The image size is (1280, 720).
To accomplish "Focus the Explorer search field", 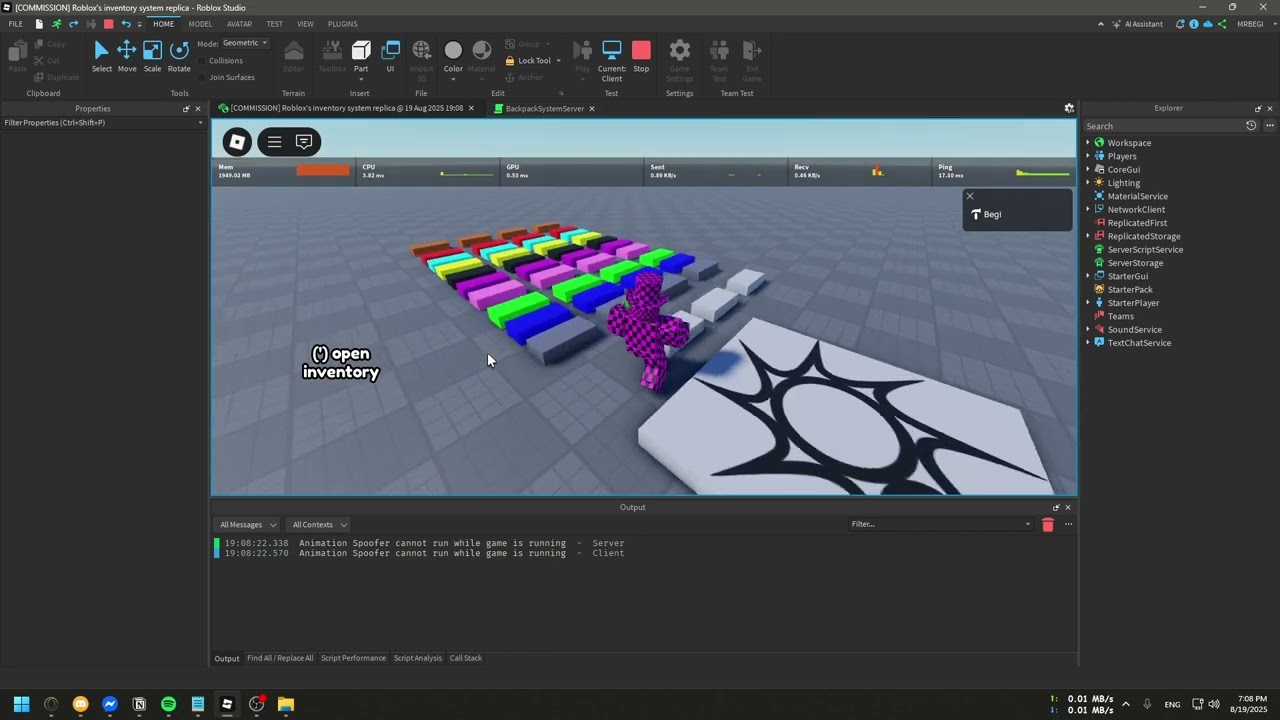I will tap(1163, 126).
